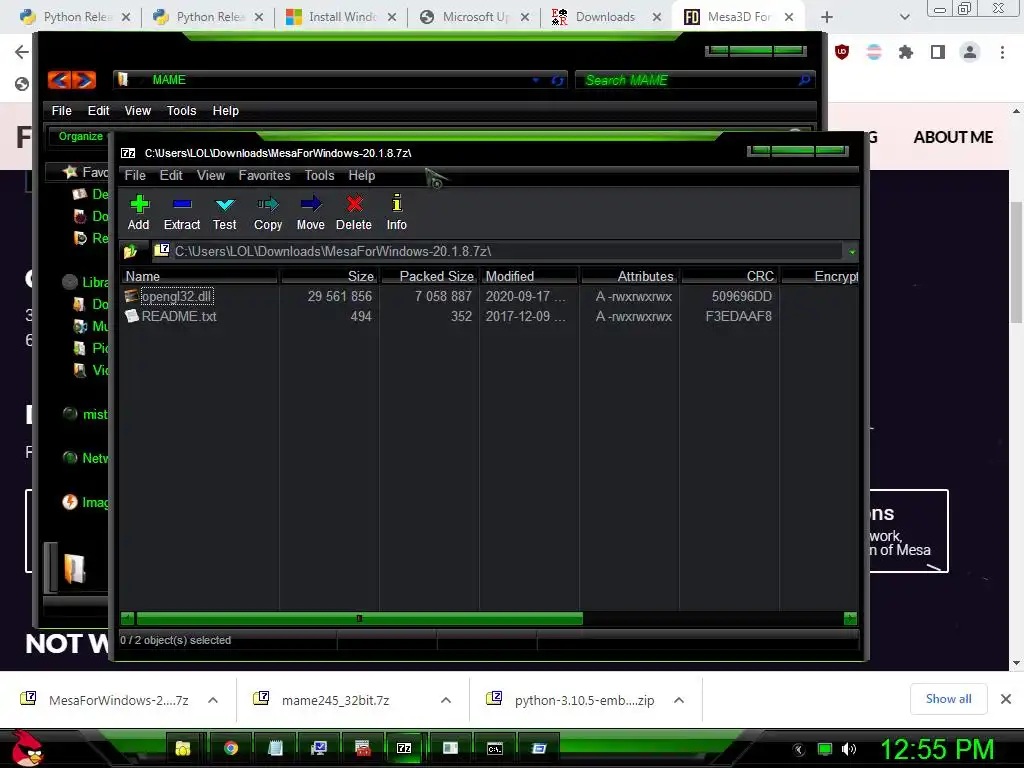Screen dimensions: 1024x768
Task: Toggle Chrome side panel icon
Action: (938, 52)
